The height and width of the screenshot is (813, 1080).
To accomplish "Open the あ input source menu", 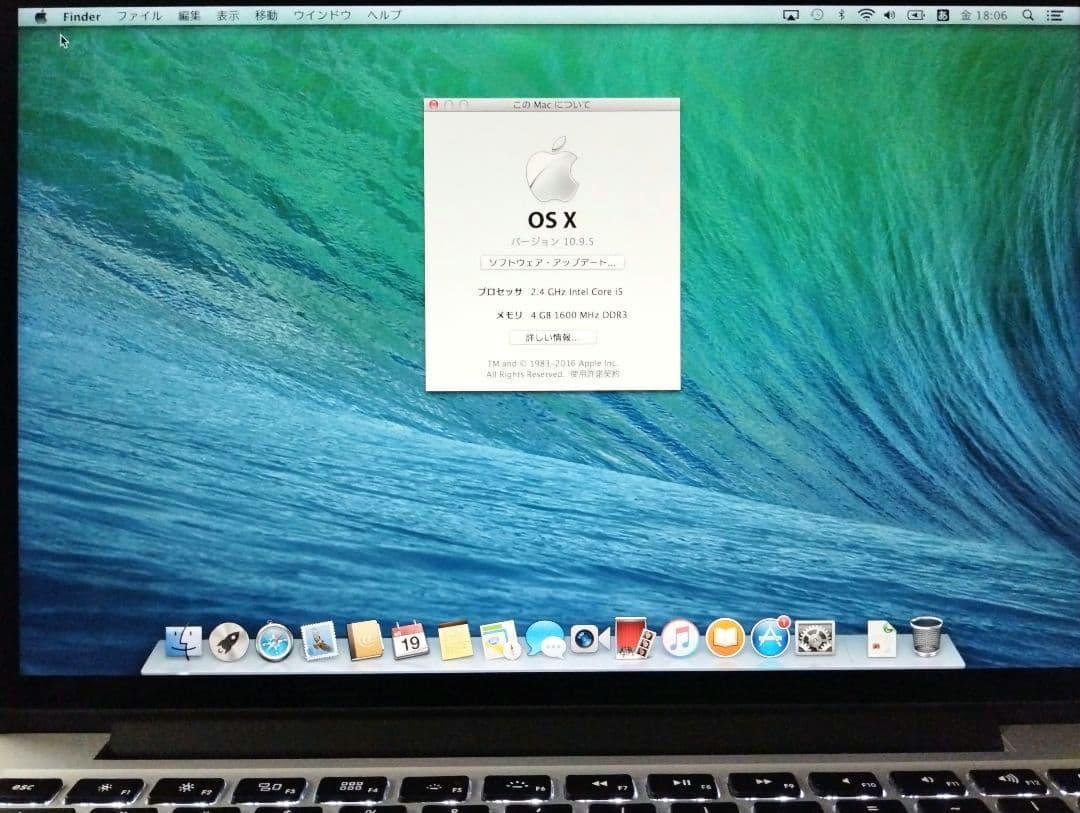I will coord(944,15).
